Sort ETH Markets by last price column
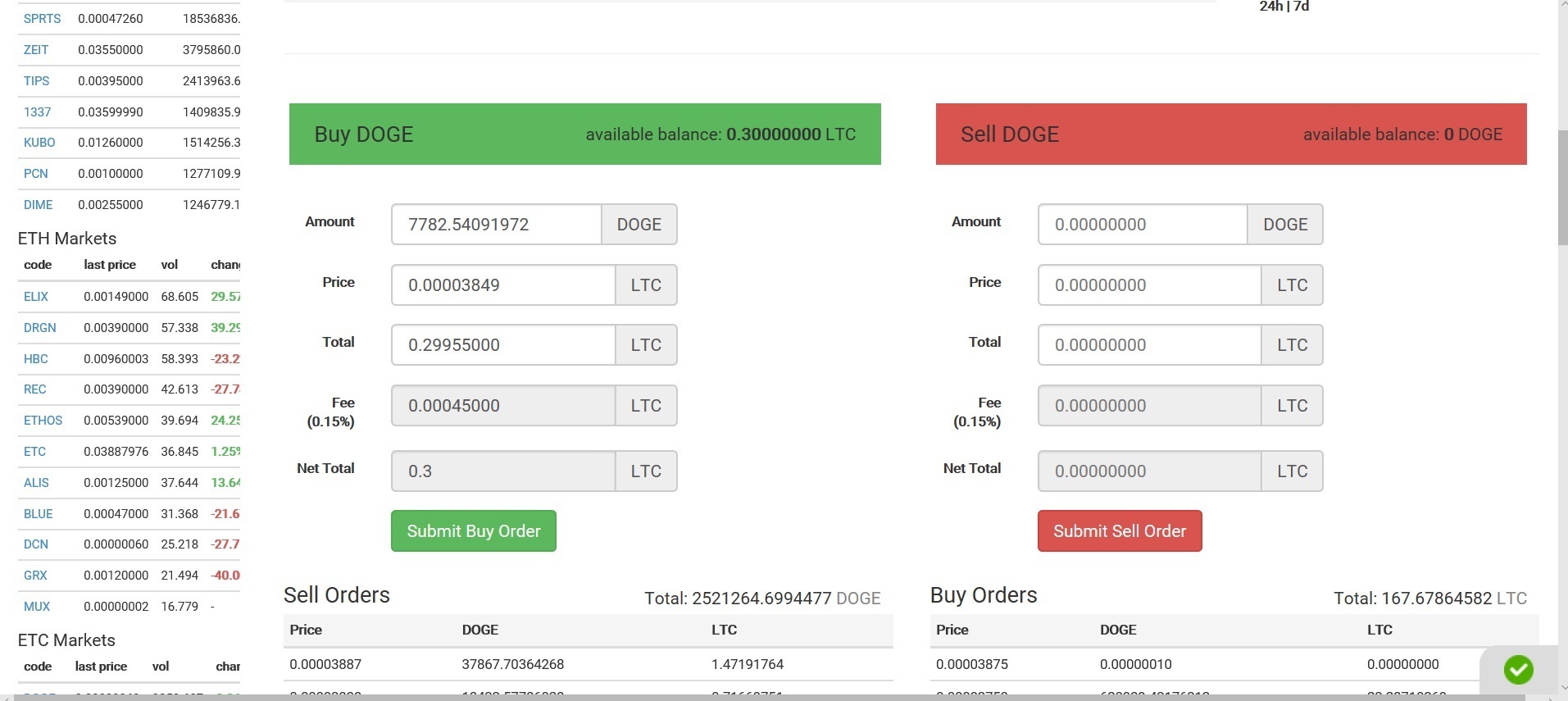 pos(110,264)
